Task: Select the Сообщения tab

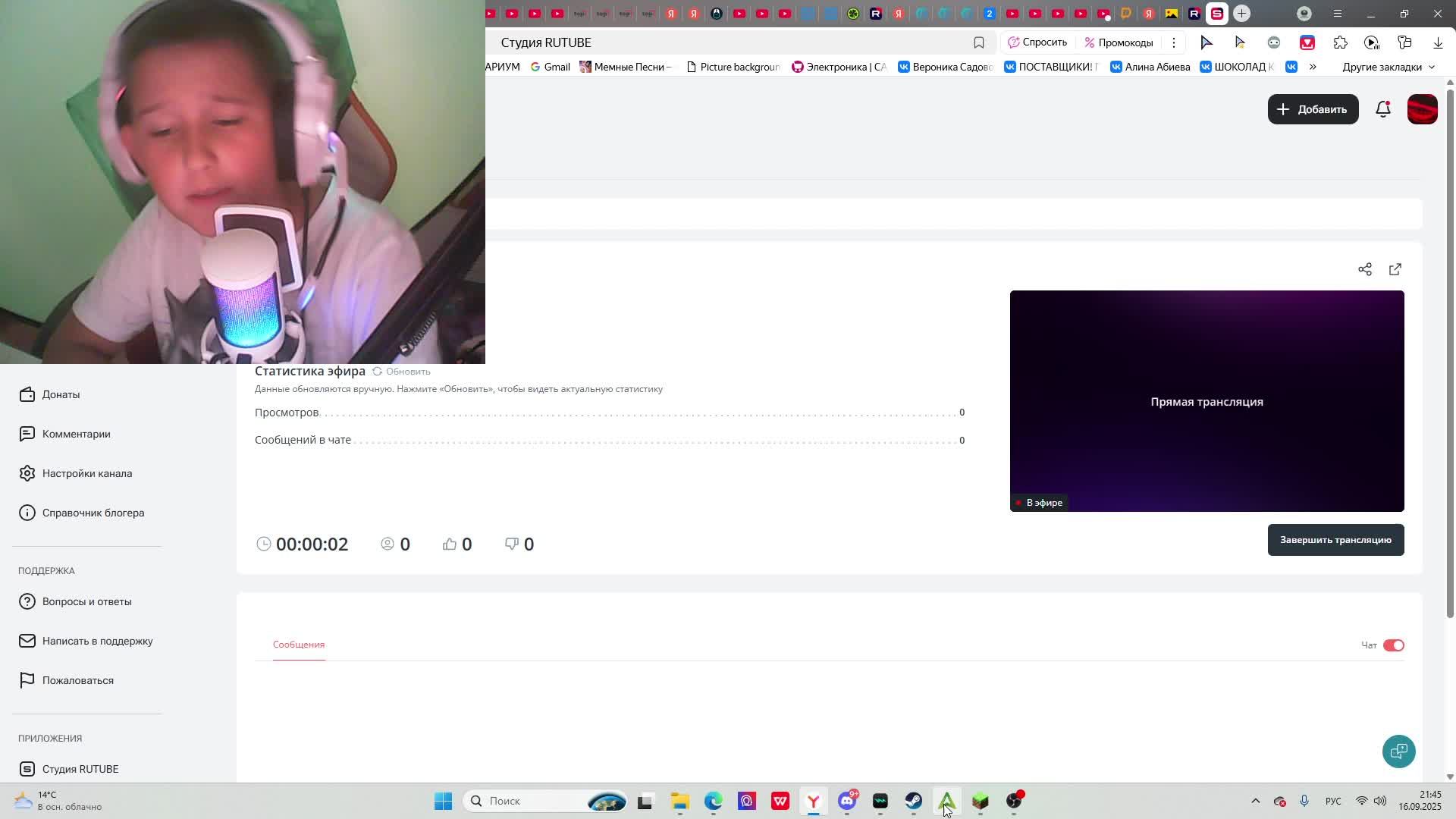Action: point(299,645)
